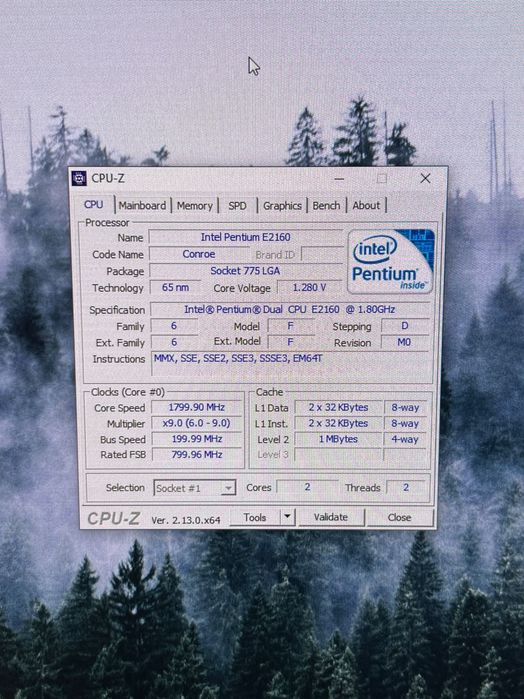Minimize the CPU-Z window
This screenshot has height=699, width=524.
point(339,179)
